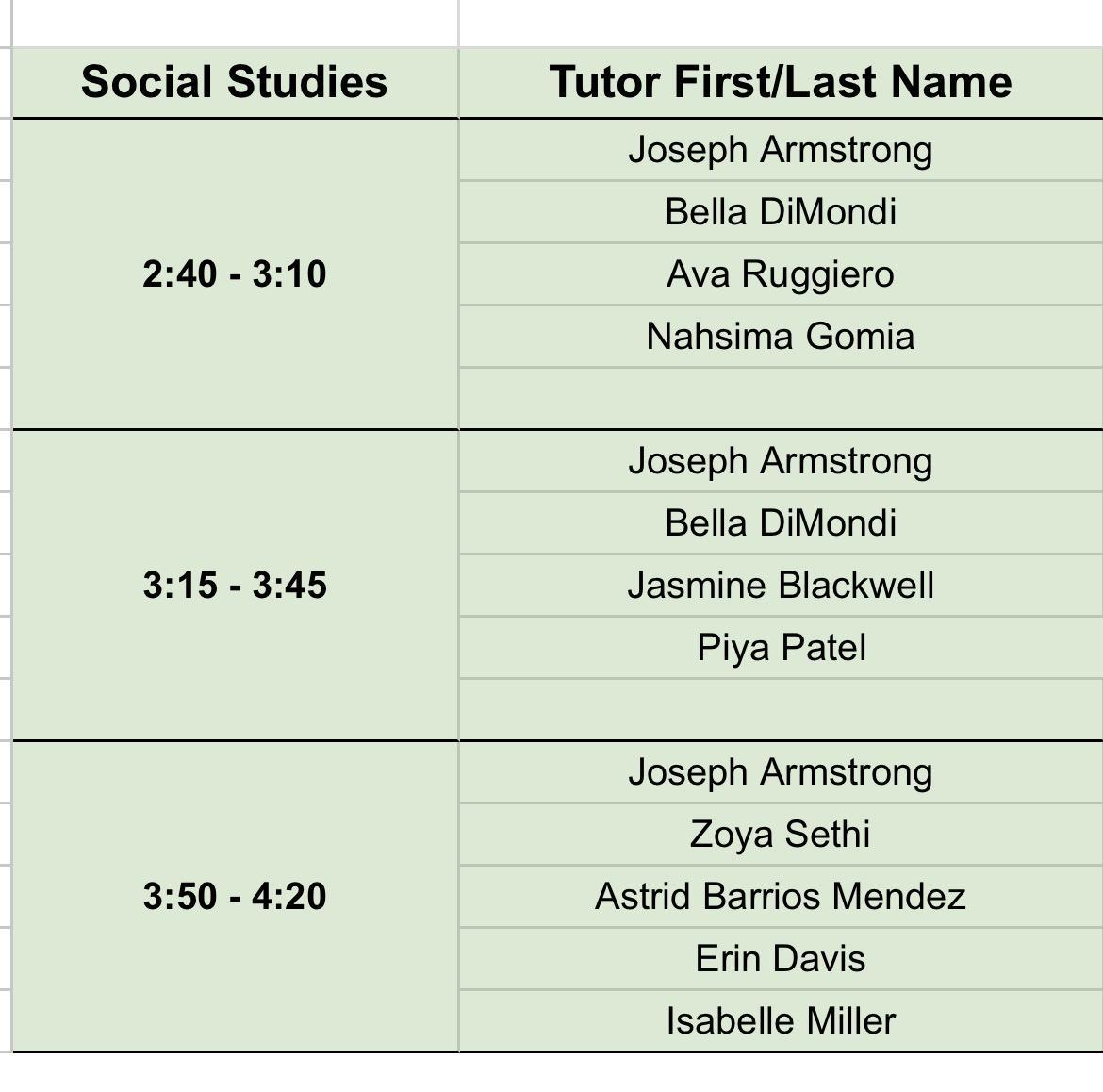Screen dimensions: 1103x1092
Task: Click Joseph Armstrong in the 2:40 - 3:10 block
Action: [780, 150]
